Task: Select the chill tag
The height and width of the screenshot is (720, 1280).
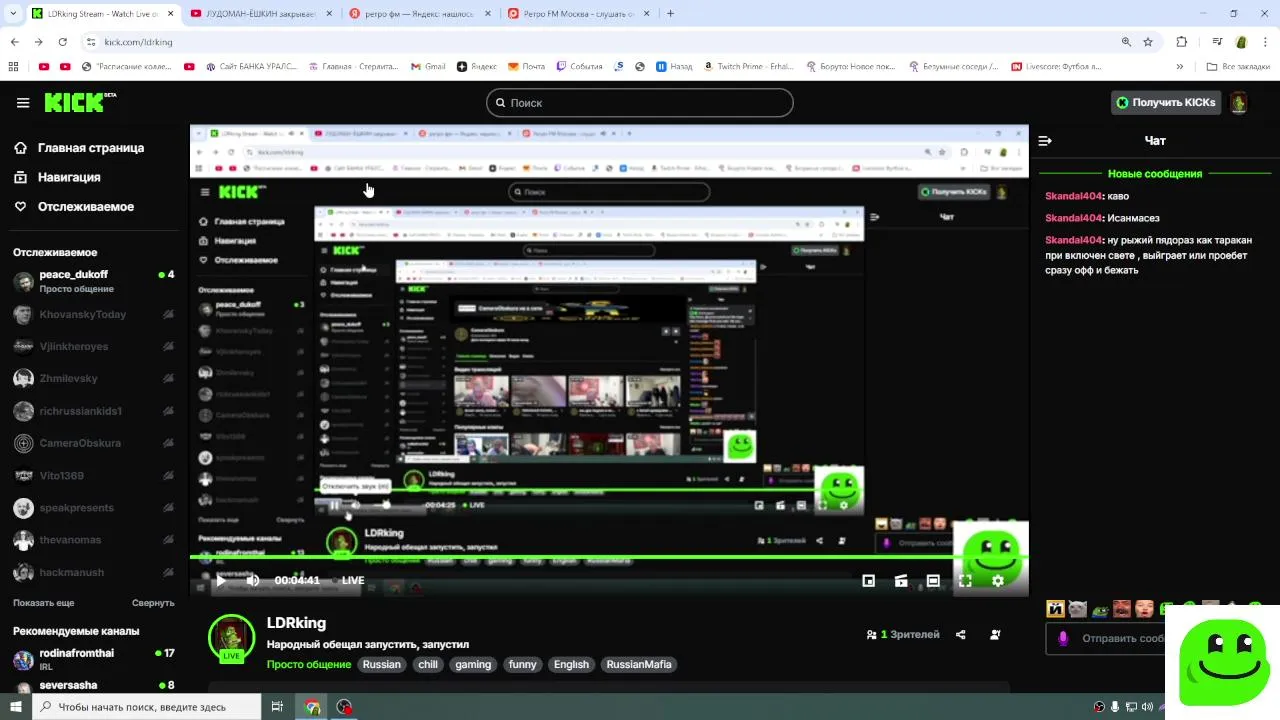Action: coord(428,664)
